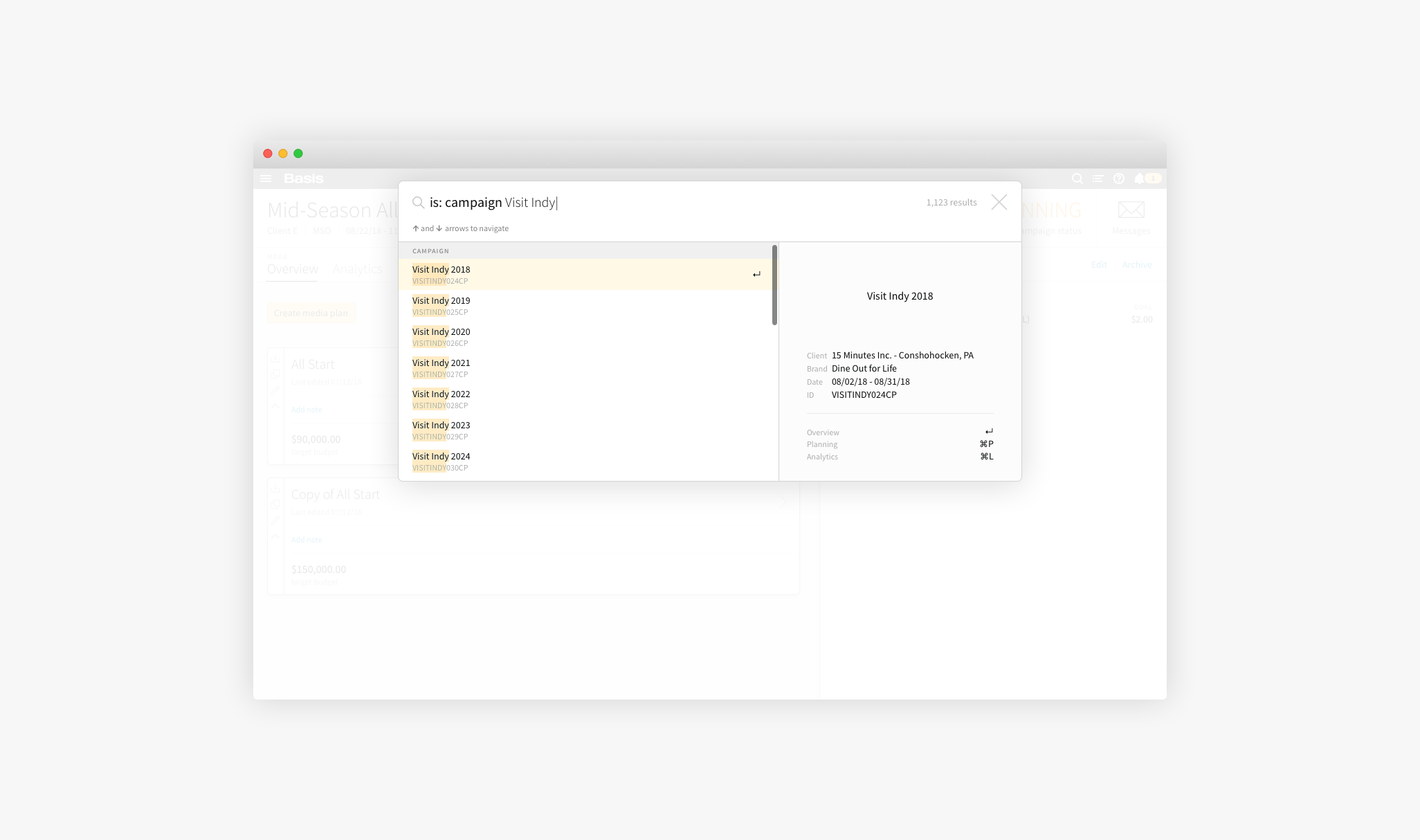
Task: Open the notifications bell icon
Action: click(x=1139, y=179)
